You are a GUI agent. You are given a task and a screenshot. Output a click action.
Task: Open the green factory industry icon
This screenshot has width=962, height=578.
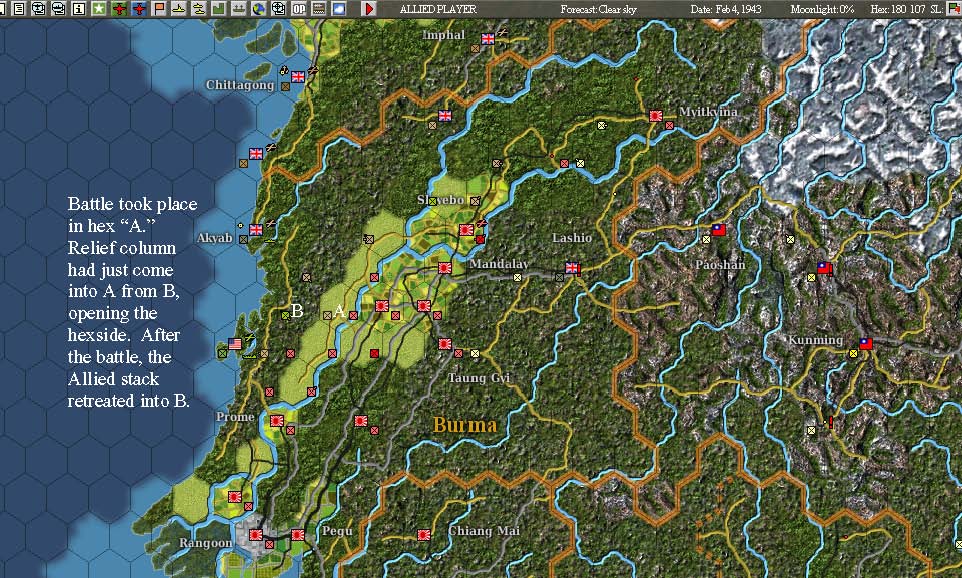click(x=218, y=9)
